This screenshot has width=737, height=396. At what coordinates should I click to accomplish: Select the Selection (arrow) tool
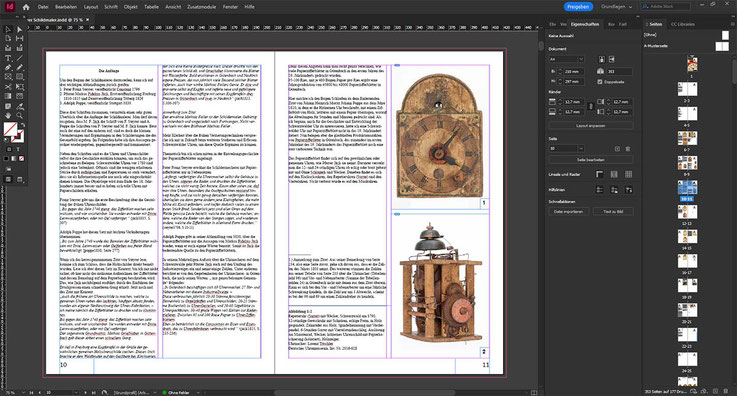tap(8, 29)
